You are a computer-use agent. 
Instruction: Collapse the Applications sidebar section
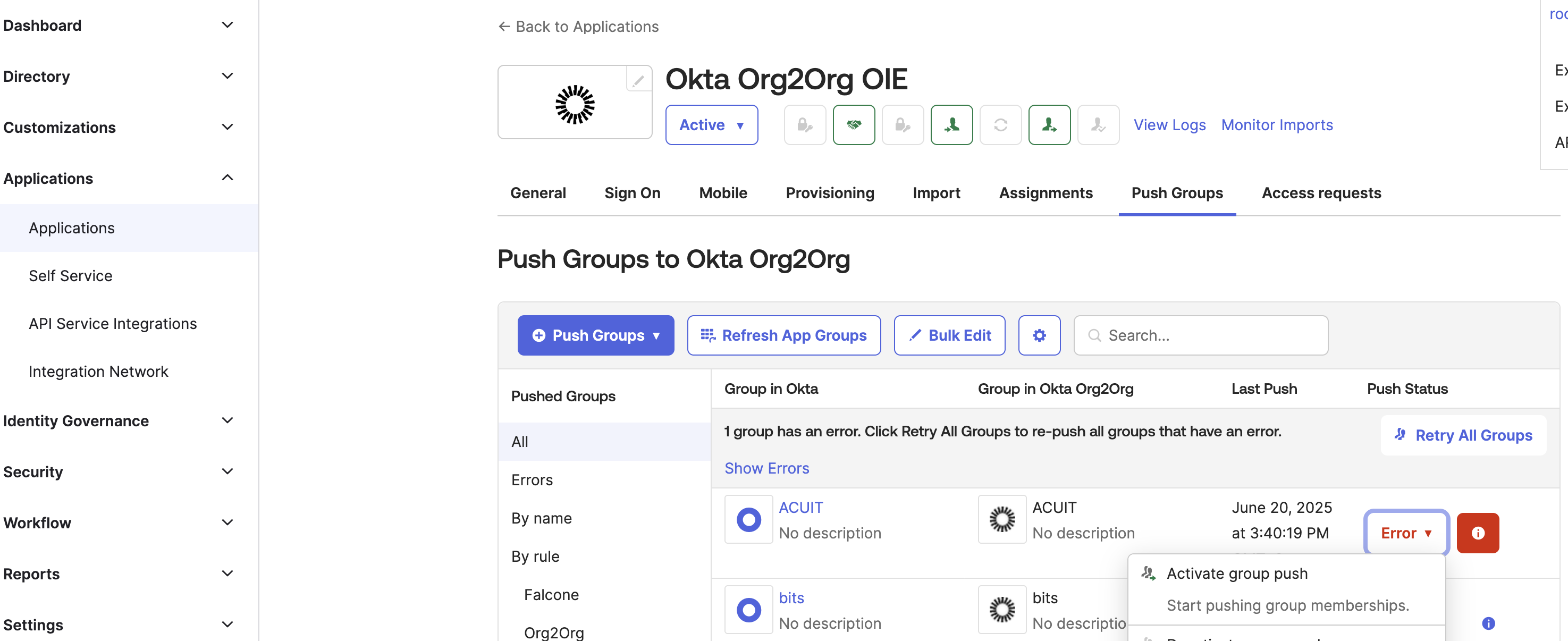[x=227, y=178]
